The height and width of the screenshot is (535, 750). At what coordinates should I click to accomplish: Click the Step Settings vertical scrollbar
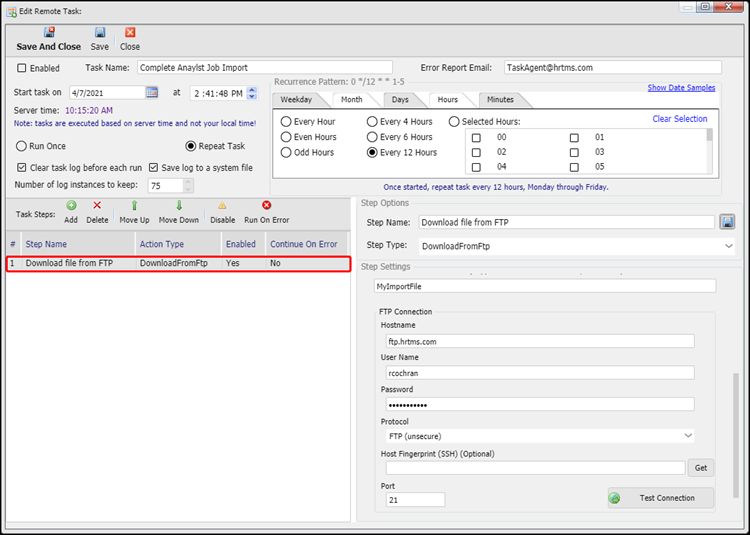click(736, 435)
